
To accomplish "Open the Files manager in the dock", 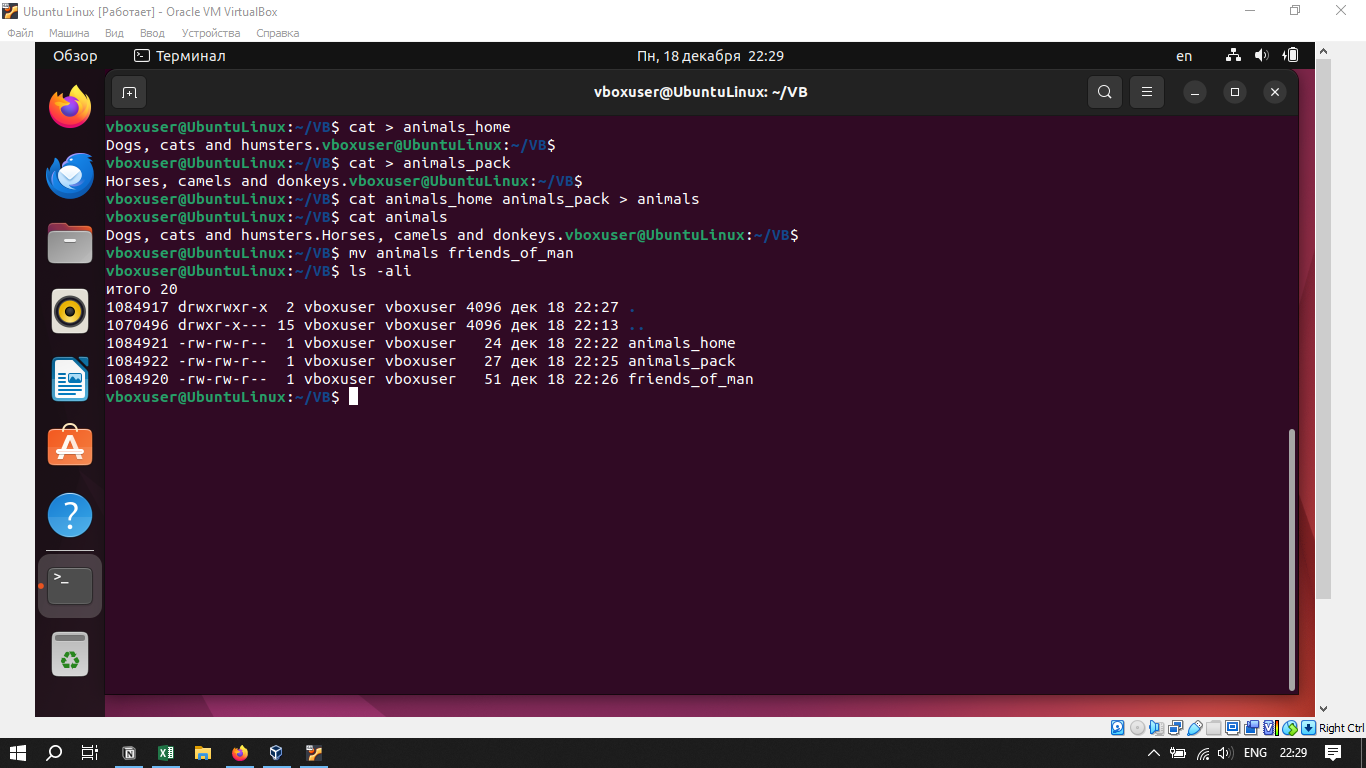I will [70, 244].
